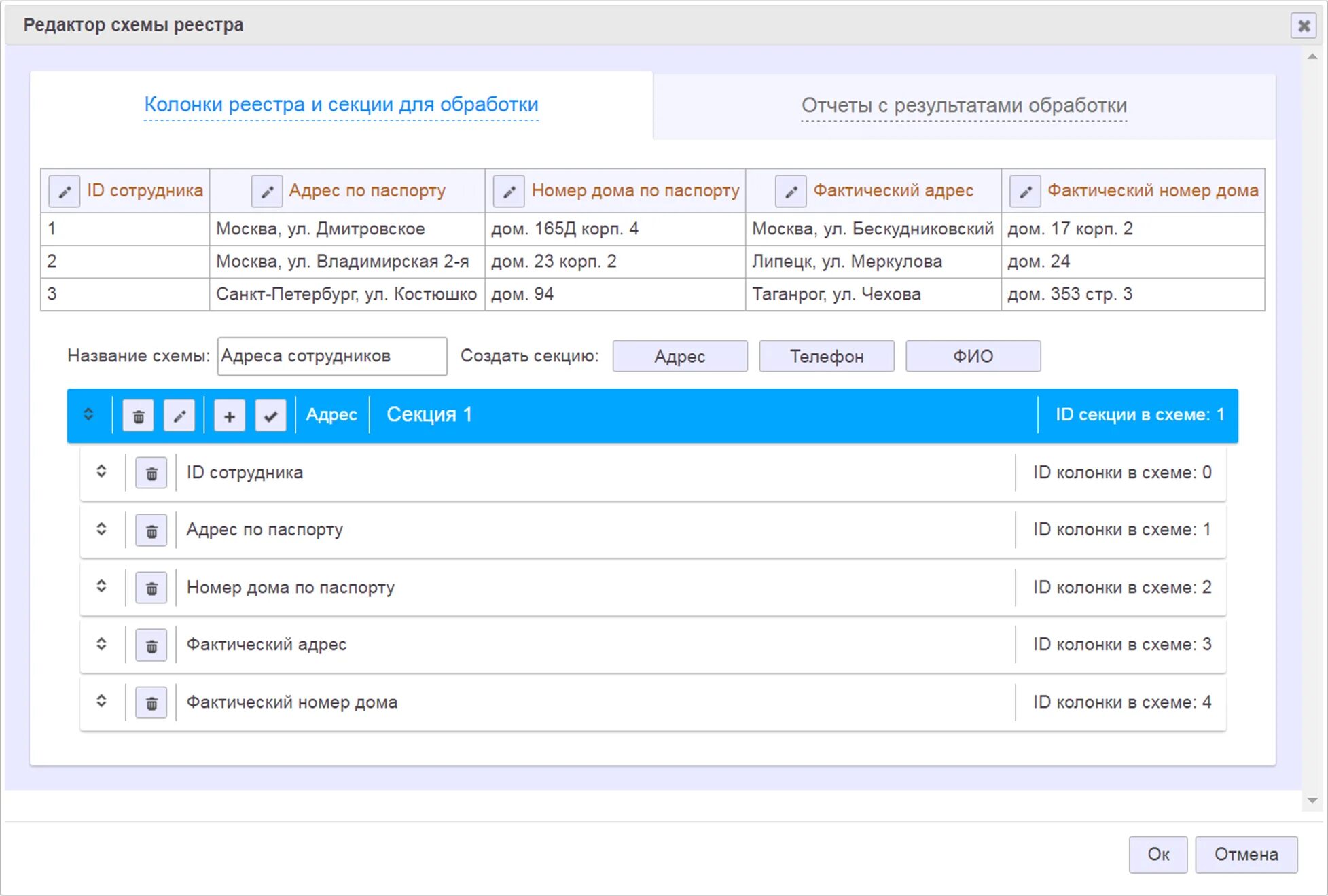This screenshot has height=896, width=1328.
Task: Click ID колонки в схеме: 2 label
Action: (x=1122, y=588)
